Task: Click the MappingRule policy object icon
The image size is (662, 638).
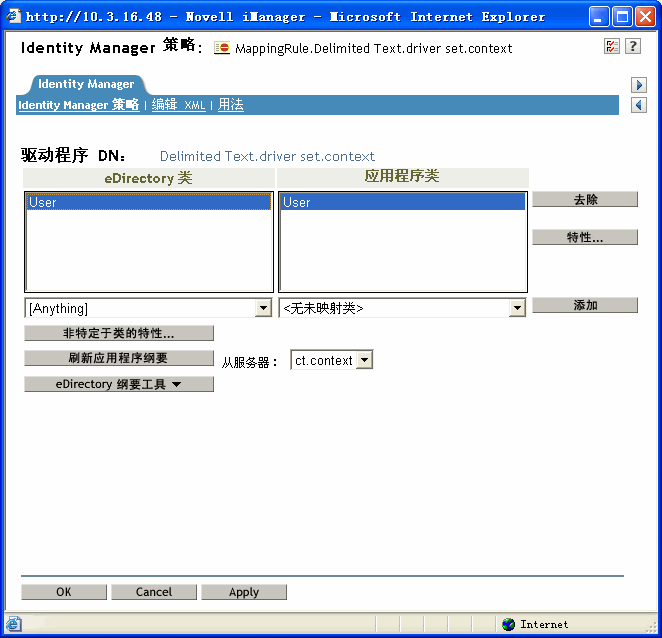Action: pyautogui.click(x=222, y=48)
